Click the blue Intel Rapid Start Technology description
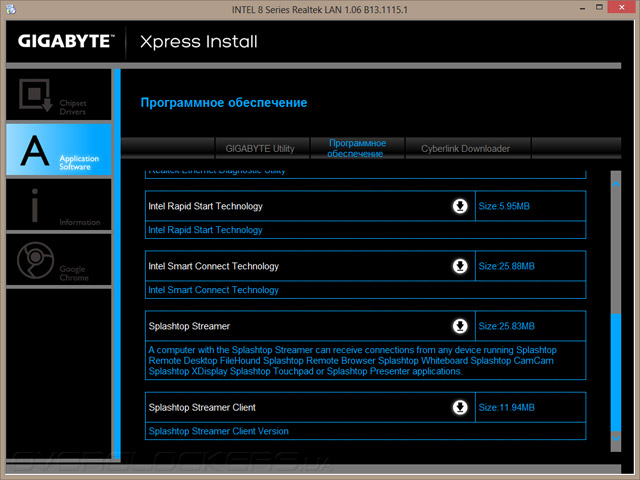The image size is (640, 480). point(205,230)
